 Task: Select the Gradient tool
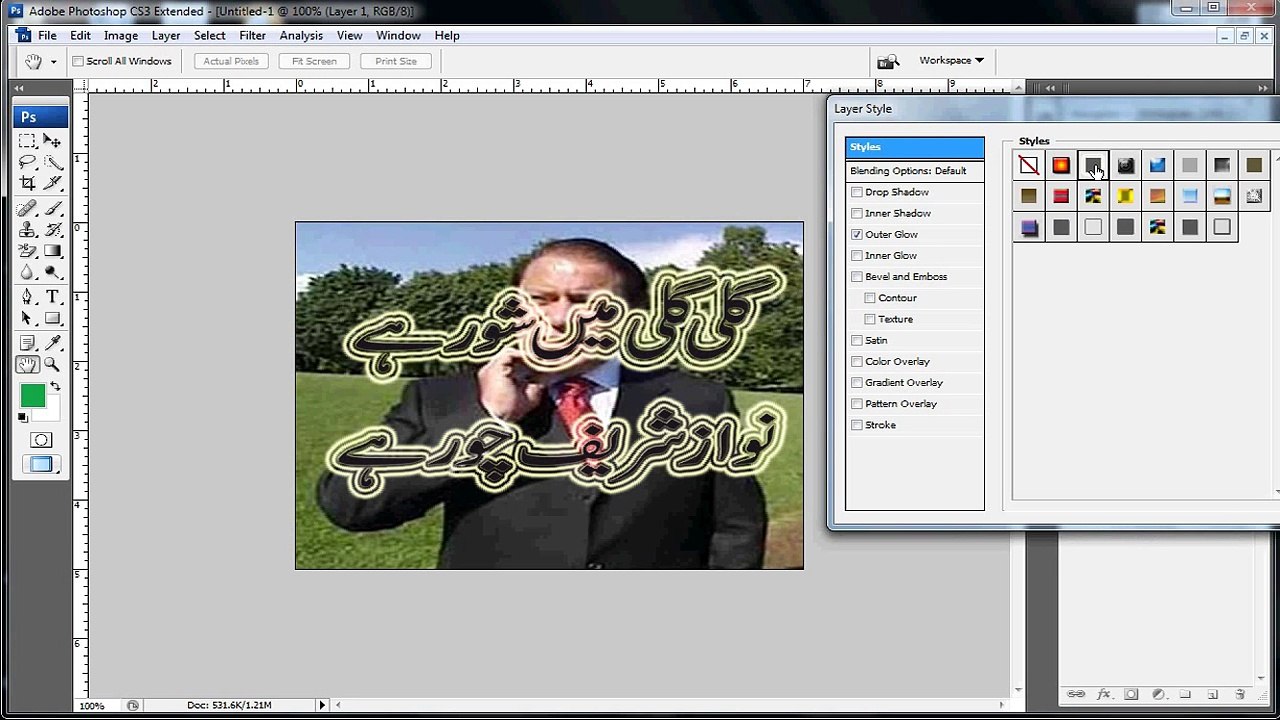point(53,250)
